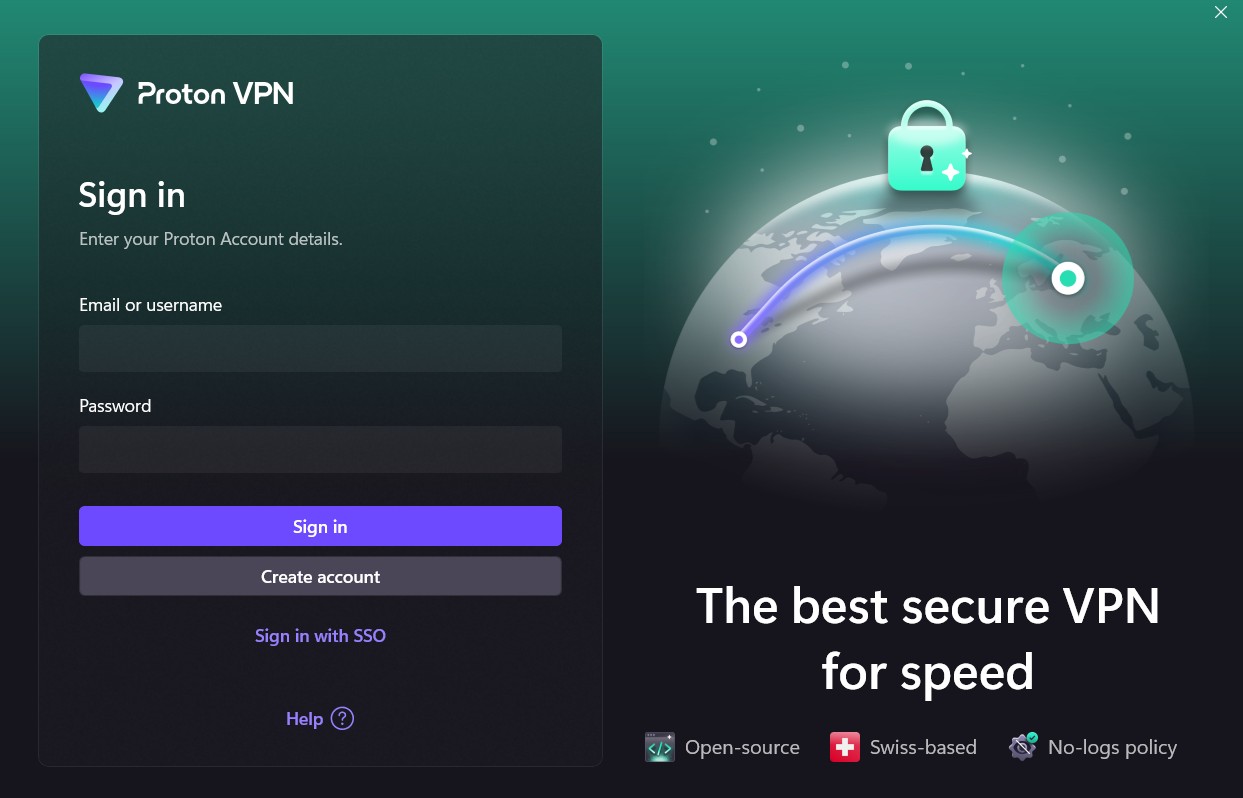Click the Proton VPN wordmark text
Image resolution: width=1243 pixels, height=798 pixels.
click(x=216, y=93)
